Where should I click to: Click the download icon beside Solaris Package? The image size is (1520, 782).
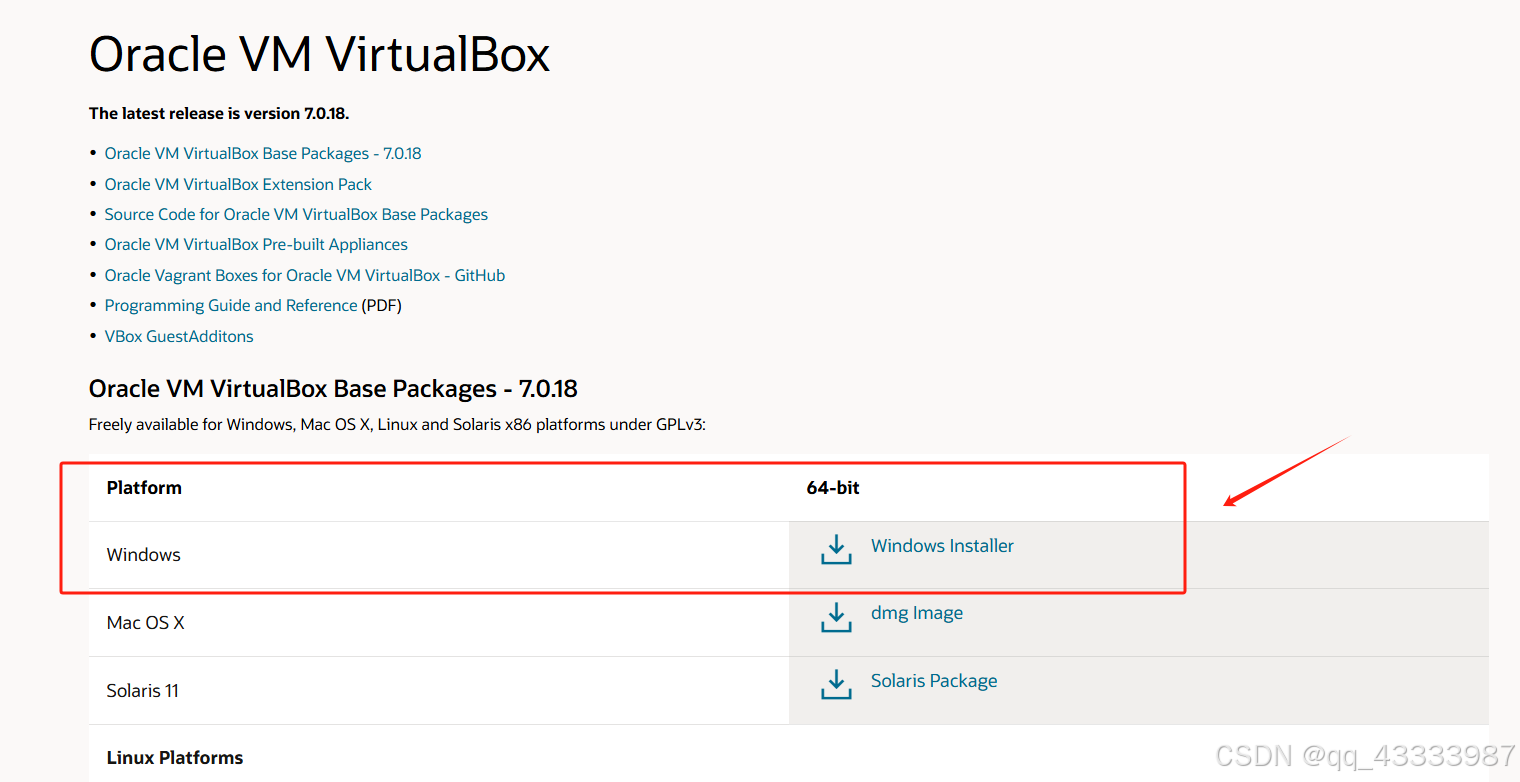click(x=836, y=684)
